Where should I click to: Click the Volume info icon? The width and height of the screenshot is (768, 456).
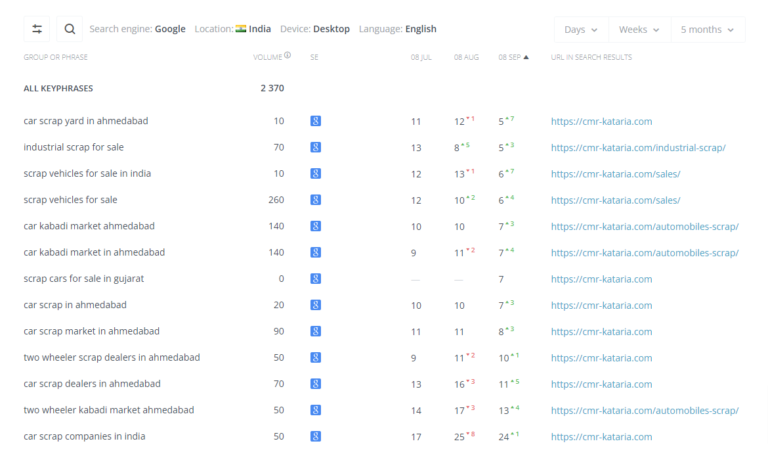[288, 56]
